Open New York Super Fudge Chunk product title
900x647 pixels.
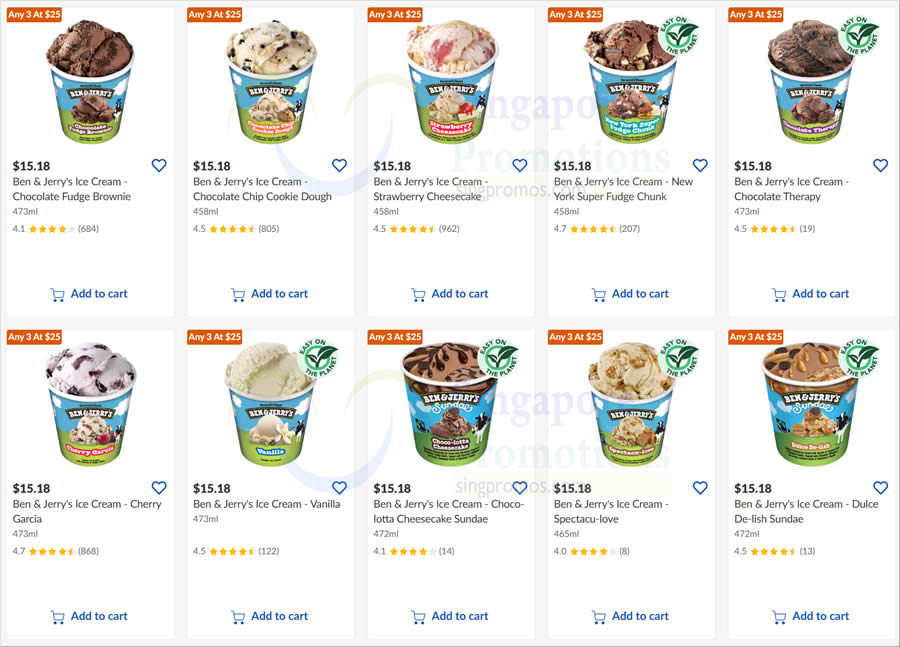click(x=623, y=189)
